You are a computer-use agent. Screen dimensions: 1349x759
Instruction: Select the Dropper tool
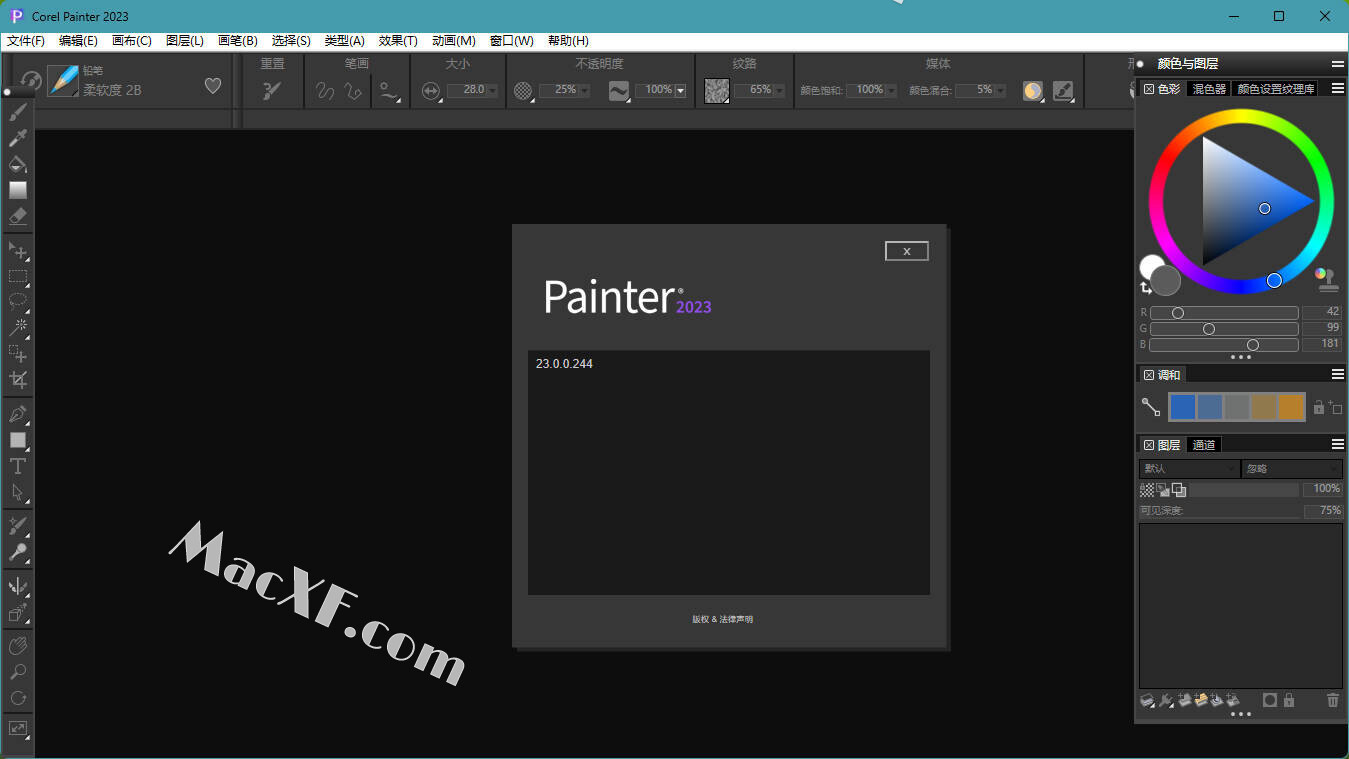(x=18, y=138)
